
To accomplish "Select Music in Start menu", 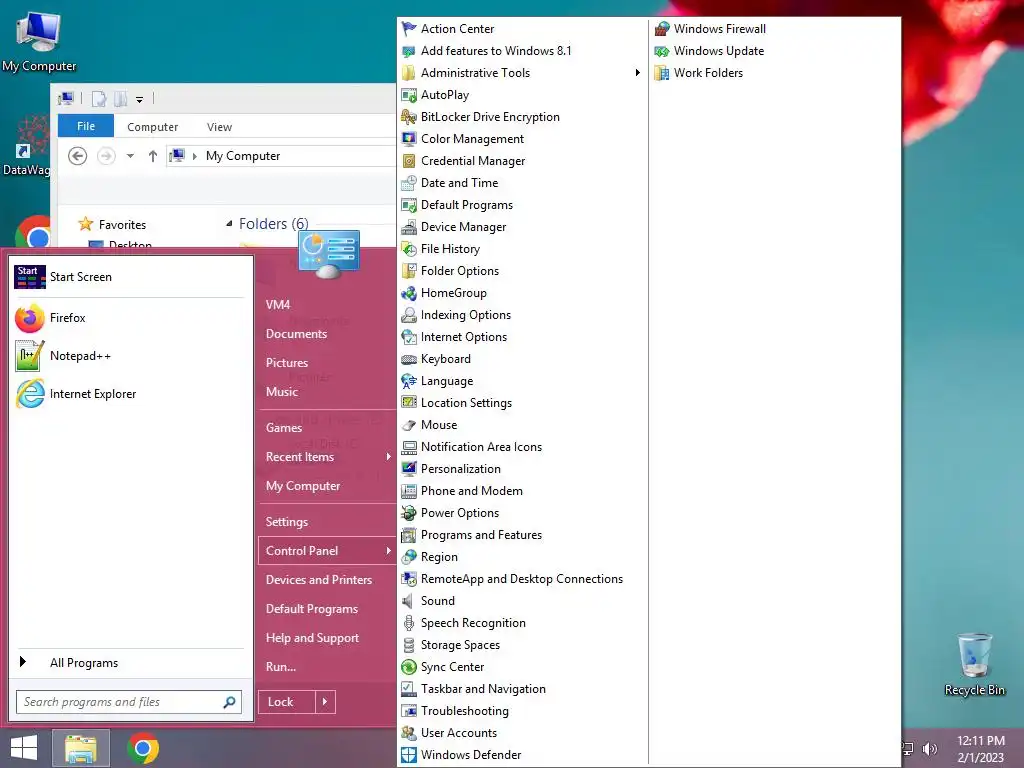I will (281, 392).
